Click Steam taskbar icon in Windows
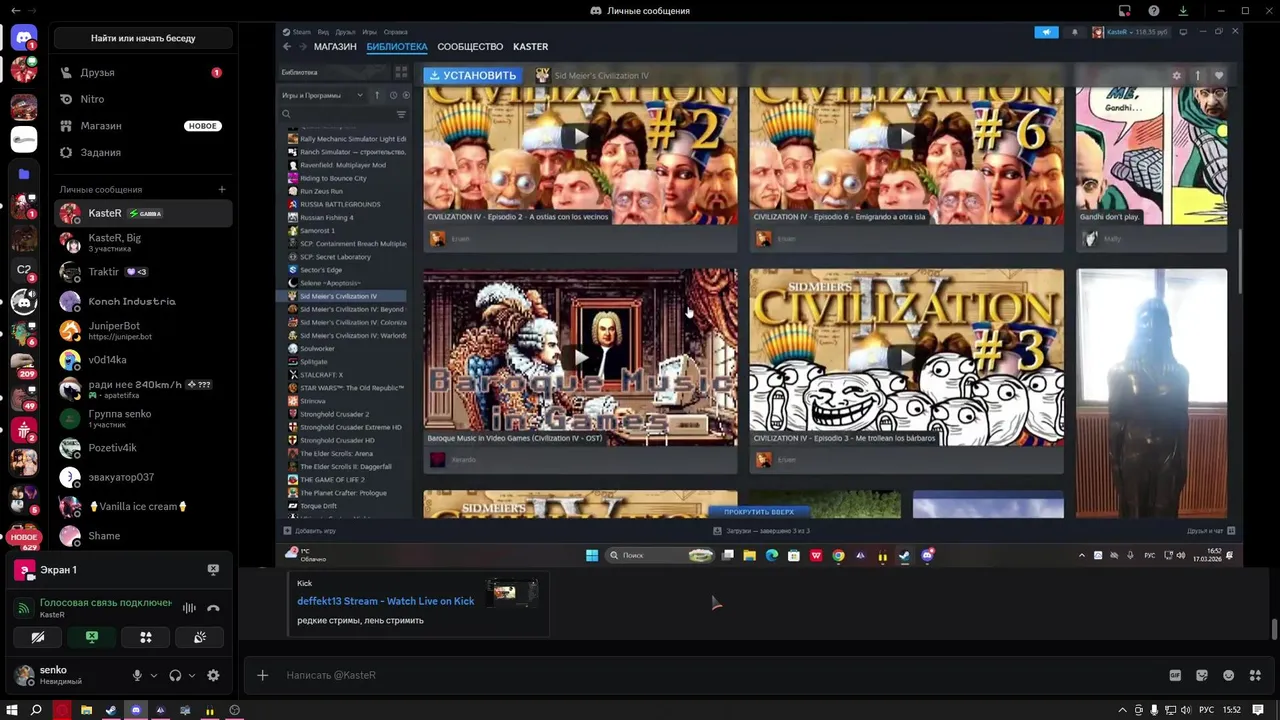This screenshot has width=1280, height=720. pyautogui.click(x=111, y=710)
